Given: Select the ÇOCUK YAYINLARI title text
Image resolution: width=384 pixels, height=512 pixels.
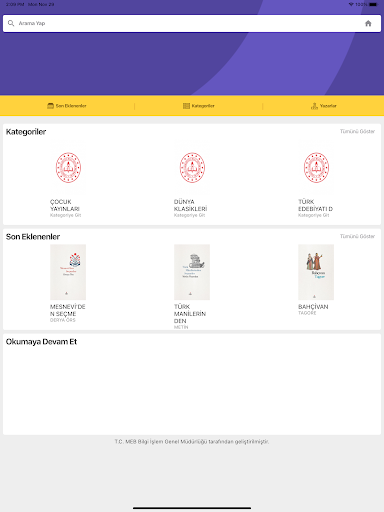Looking at the screenshot, I should 65,205.
